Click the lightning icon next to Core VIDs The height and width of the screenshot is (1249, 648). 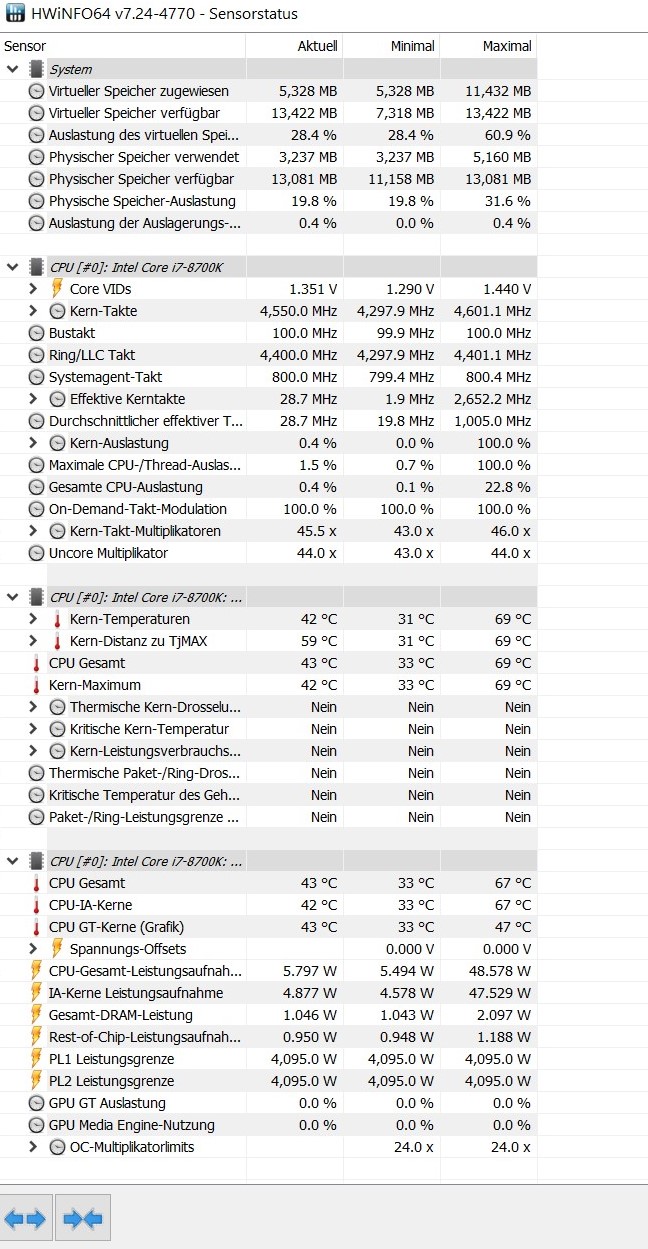click(x=57, y=289)
